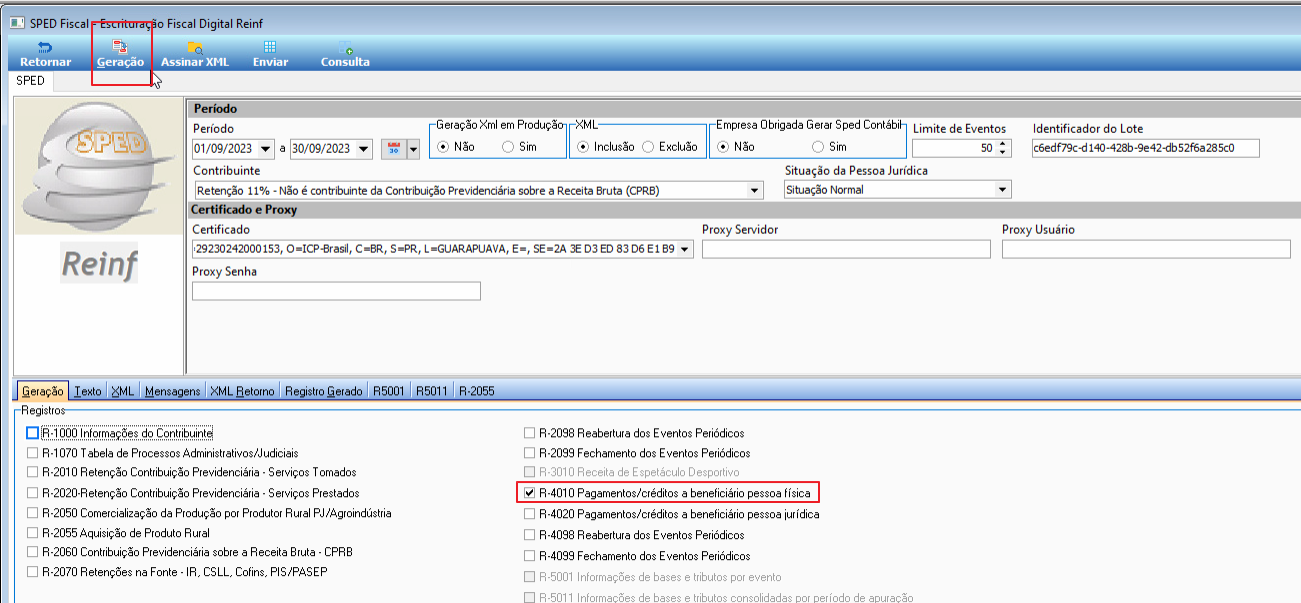Uncheck R-4010 Pagamentos a beneficiário pessoa física
The image size is (1301, 603).
tap(529, 493)
